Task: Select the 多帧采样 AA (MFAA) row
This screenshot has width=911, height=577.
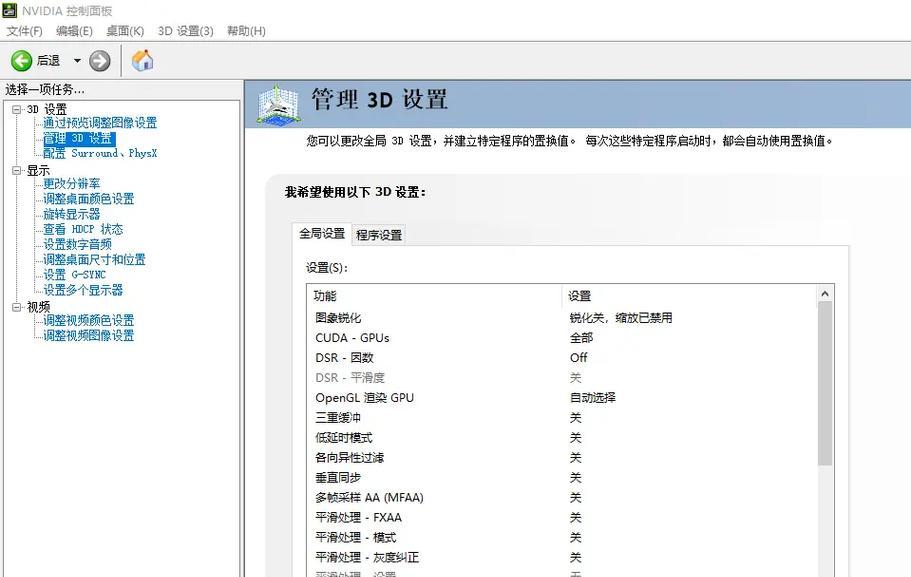Action: tap(562, 497)
